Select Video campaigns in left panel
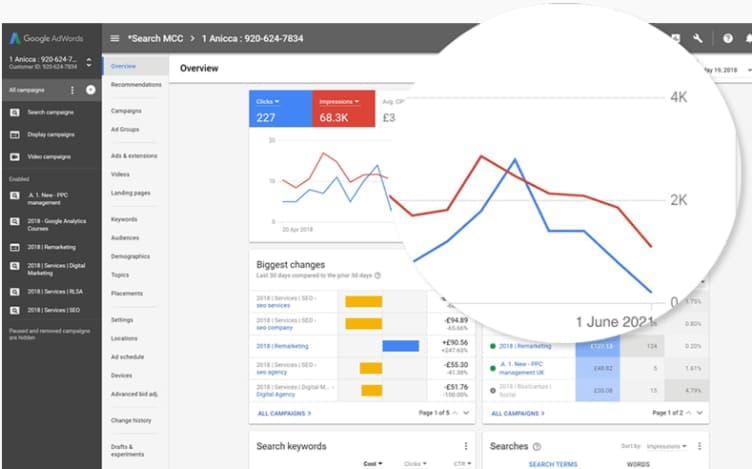This screenshot has height=469, width=752. tap(49, 157)
